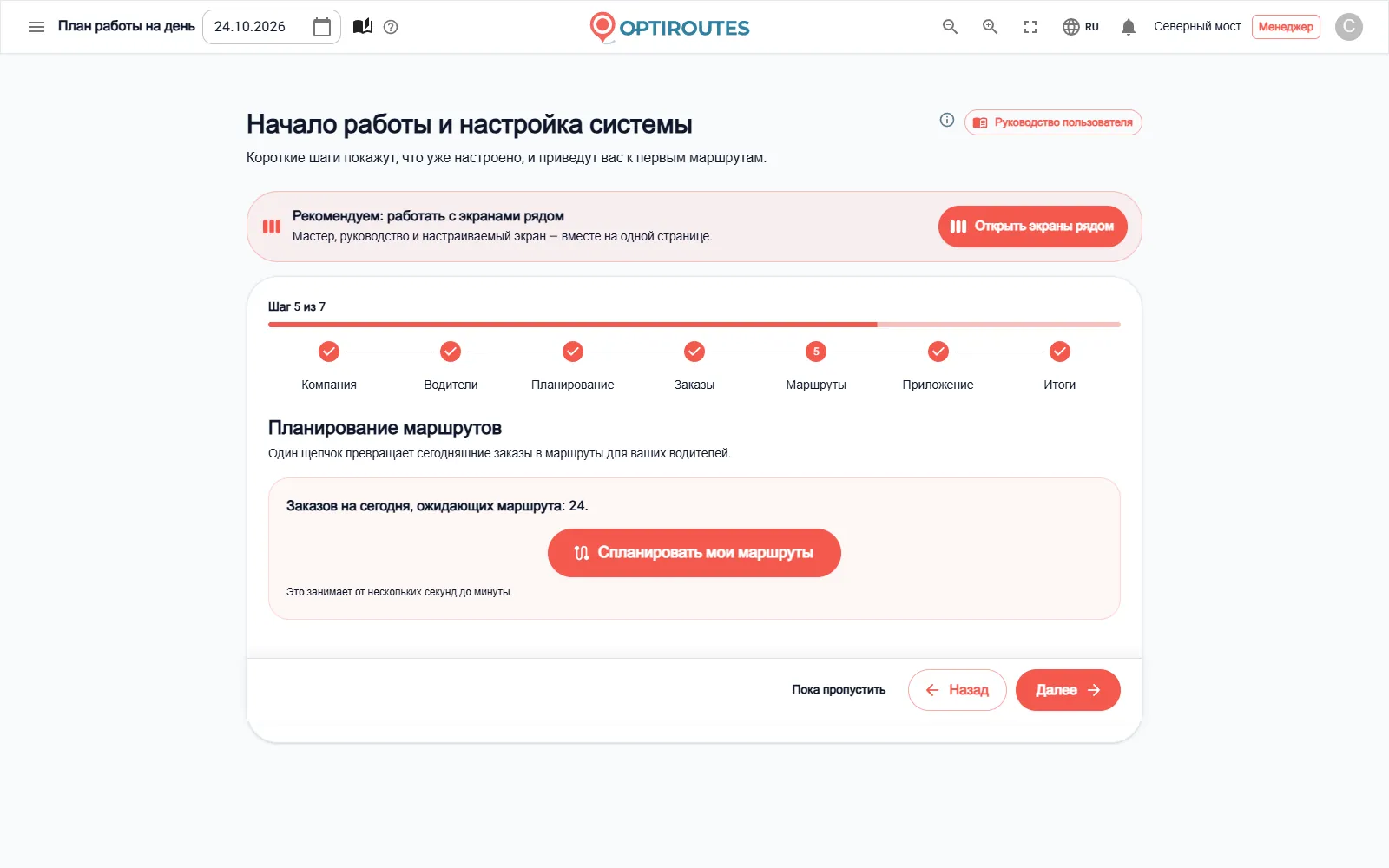Click the info icon near user guide
The width and height of the screenshot is (1389, 868).
point(947,120)
